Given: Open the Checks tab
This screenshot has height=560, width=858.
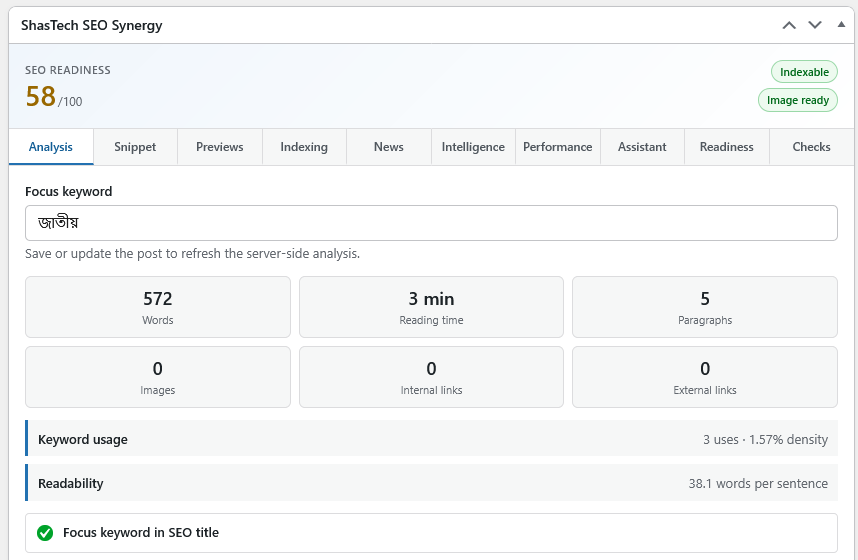Looking at the screenshot, I should [811, 147].
